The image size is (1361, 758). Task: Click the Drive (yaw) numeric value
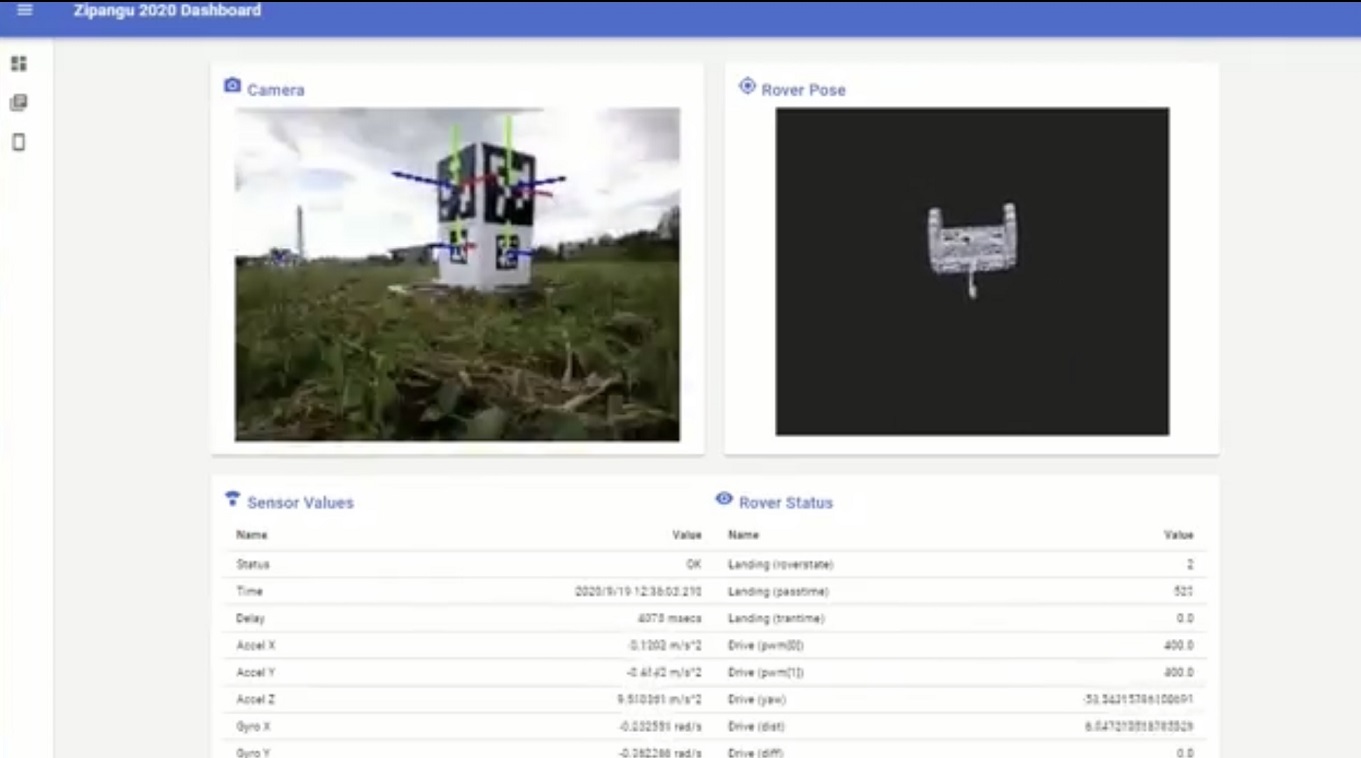tap(1138, 699)
